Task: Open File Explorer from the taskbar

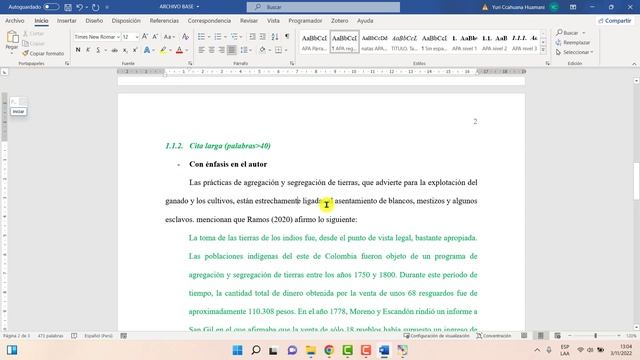Action: (x=311, y=350)
